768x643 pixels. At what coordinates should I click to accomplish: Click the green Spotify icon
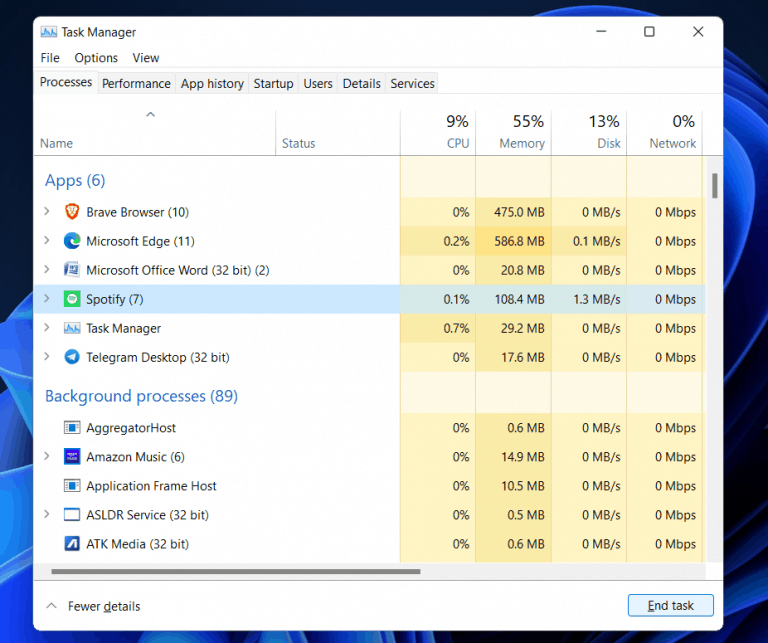click(72, 299)
